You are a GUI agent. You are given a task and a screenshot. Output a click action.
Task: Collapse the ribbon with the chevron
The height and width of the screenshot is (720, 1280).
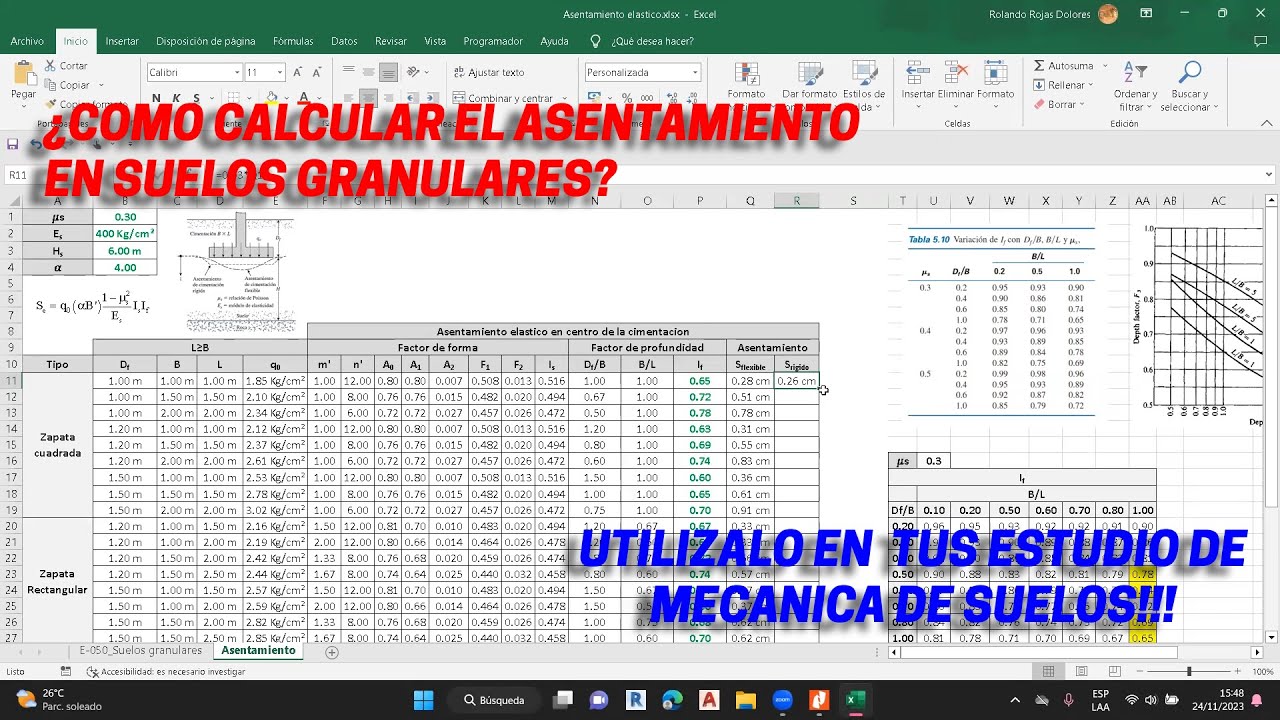(1268, 125)
